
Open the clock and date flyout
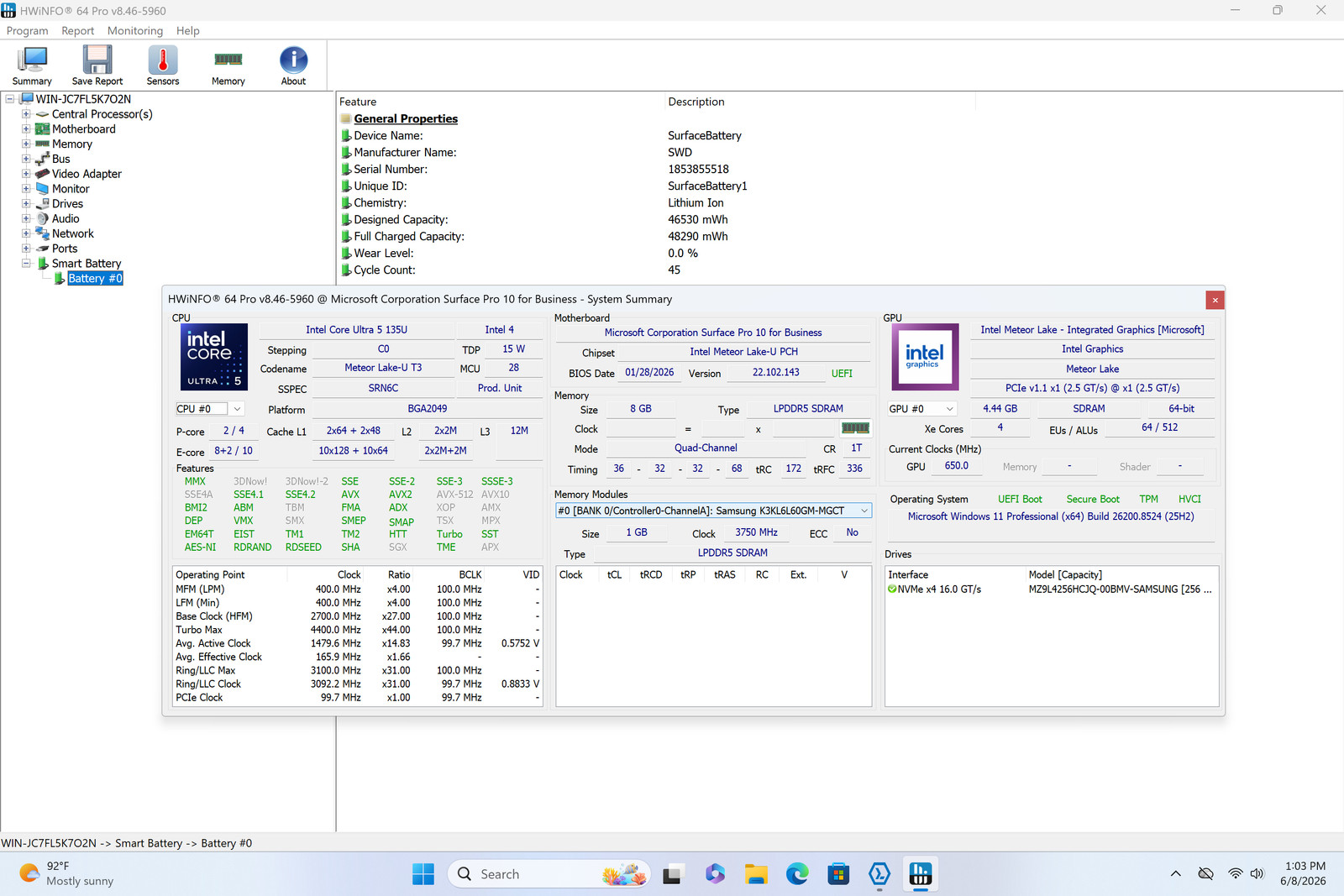pyautogui.click(x=1304, y=874)
